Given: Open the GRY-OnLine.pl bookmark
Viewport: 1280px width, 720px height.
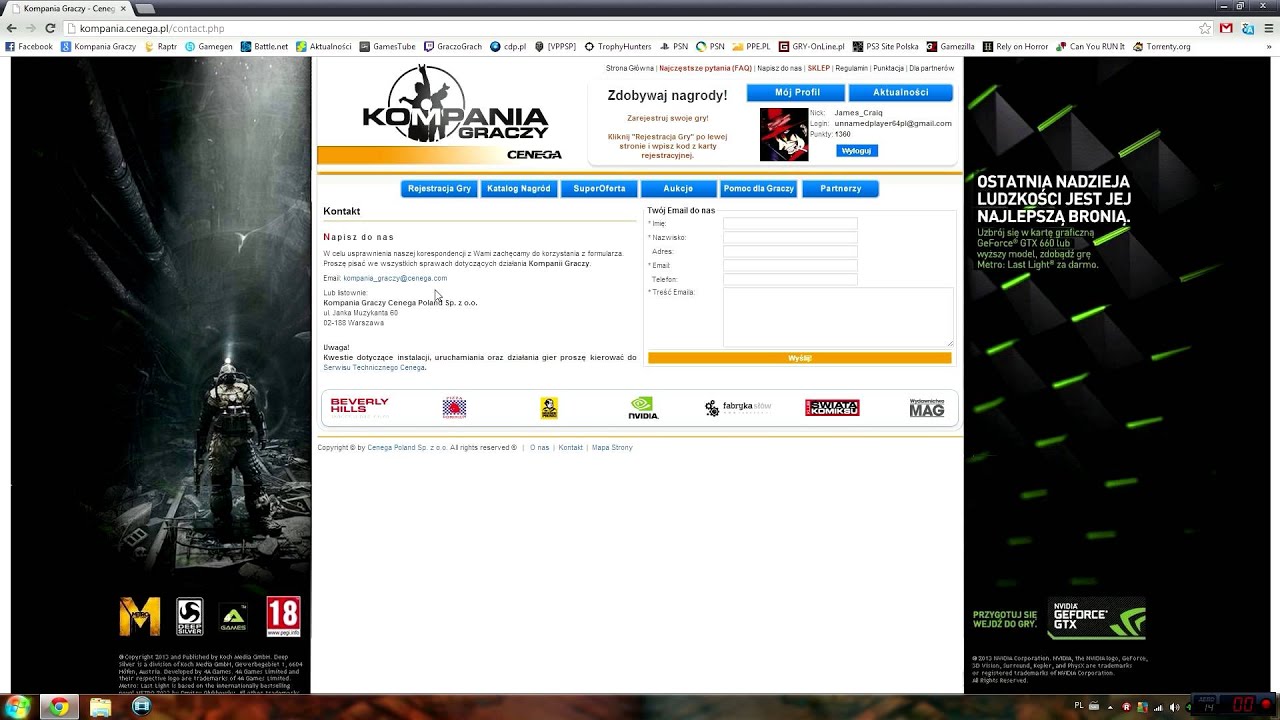Looking at the screenshot, I should 811,47.
